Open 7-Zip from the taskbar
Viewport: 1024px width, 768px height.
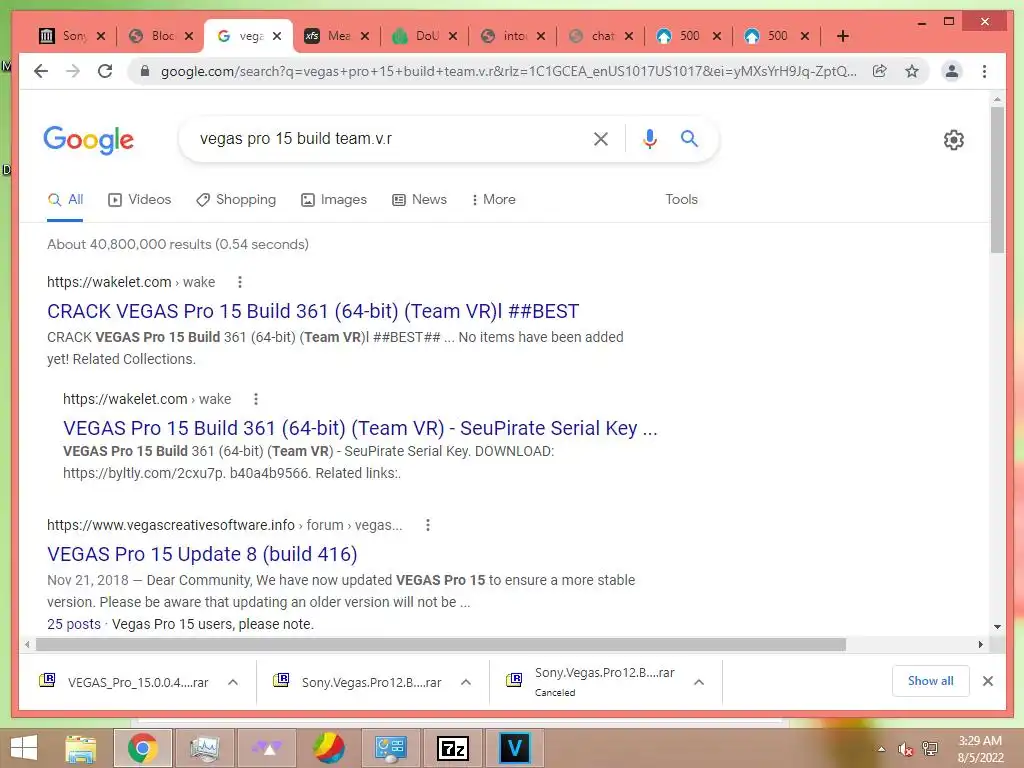click(x=453, y=748)
